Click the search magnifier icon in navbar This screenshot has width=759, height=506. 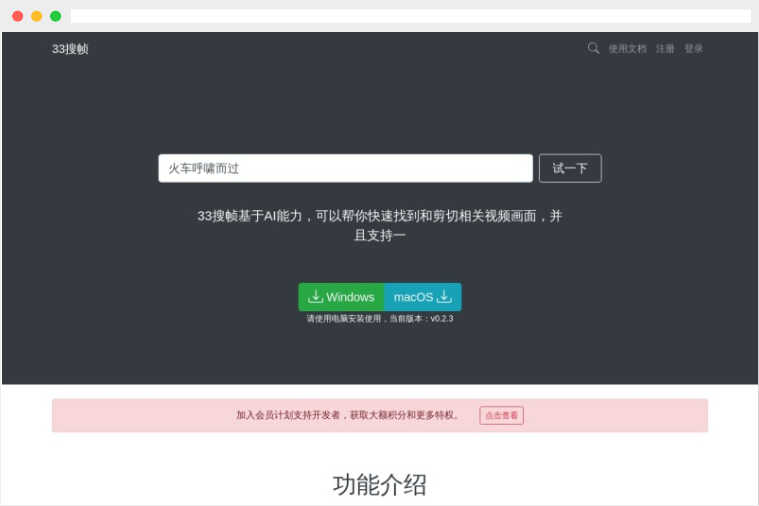[593, 48]
